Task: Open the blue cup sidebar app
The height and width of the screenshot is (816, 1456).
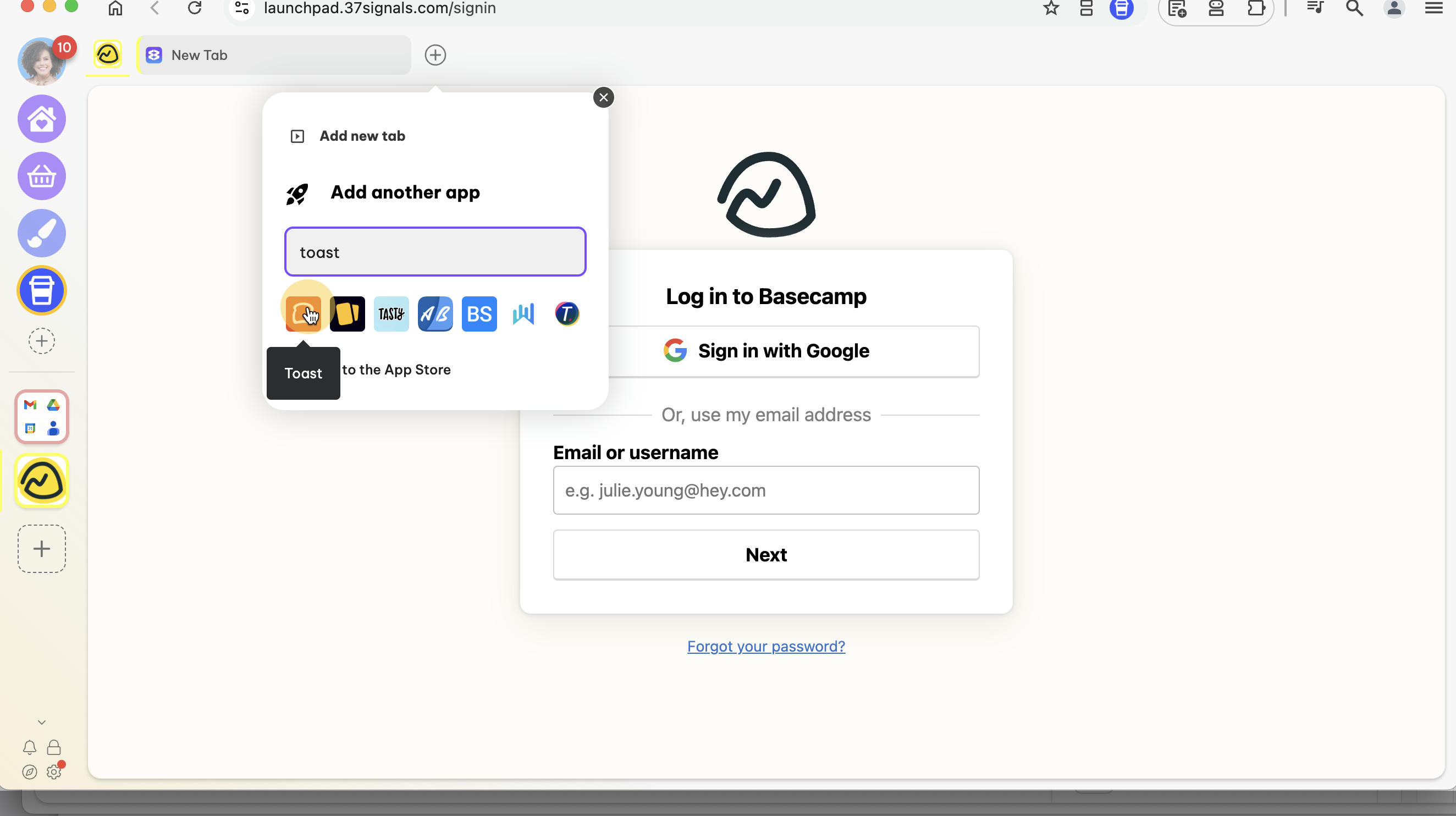Action: point(42,290)
